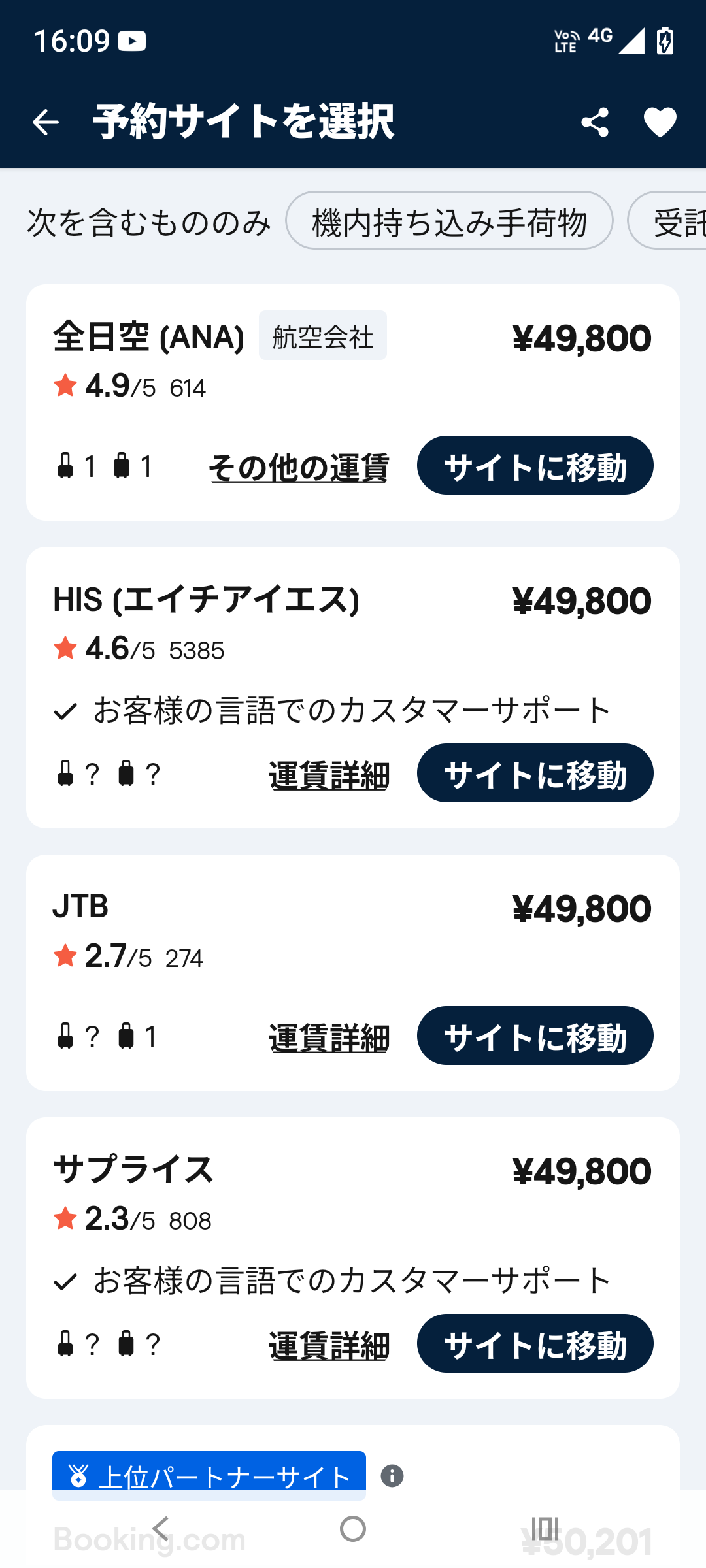Viewport: 706px width, 1568px height.
Task: Tap ANA's orange star rating
Action: coord(65,385)
